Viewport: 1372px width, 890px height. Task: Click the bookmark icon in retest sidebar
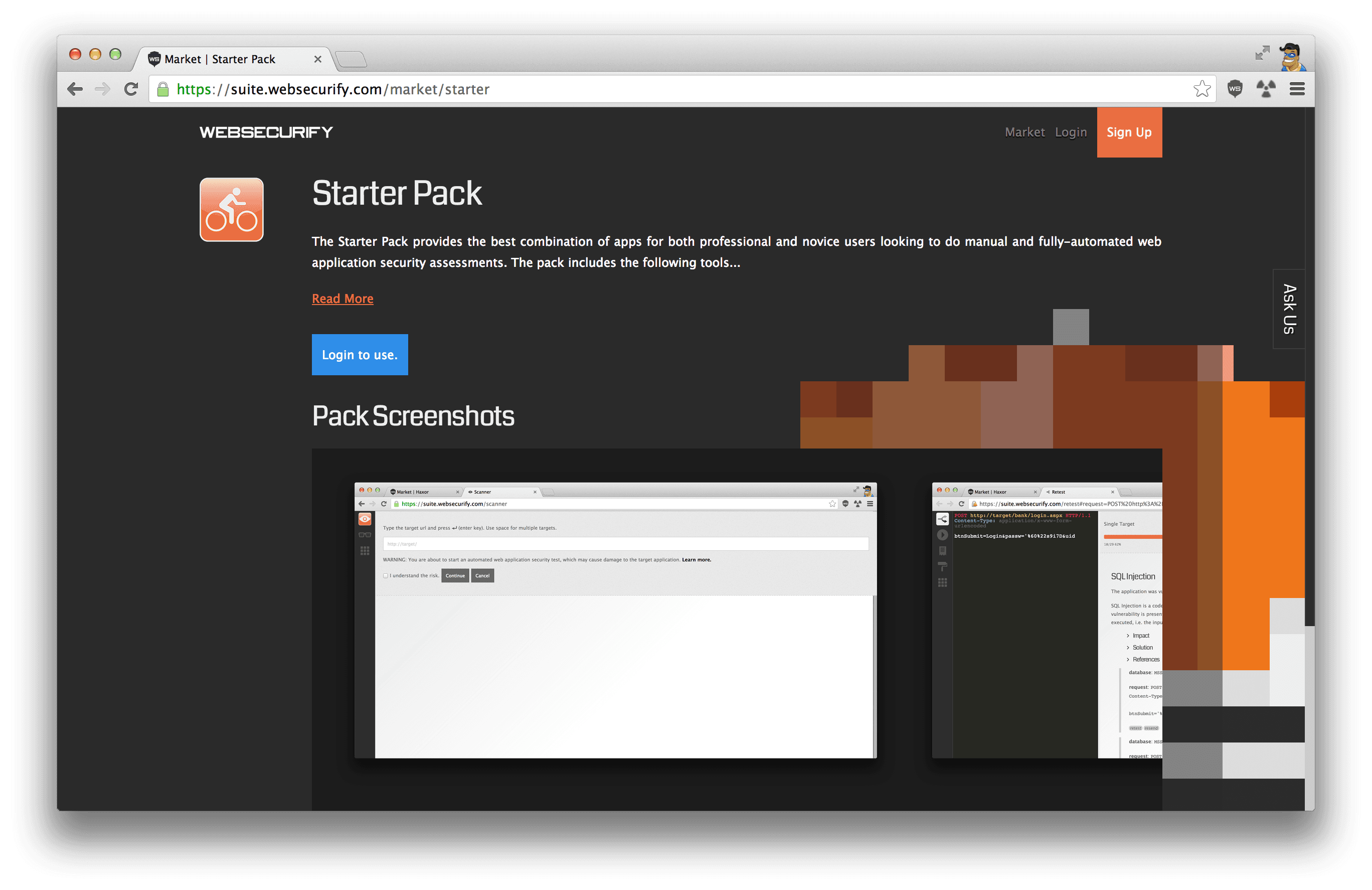943,551
